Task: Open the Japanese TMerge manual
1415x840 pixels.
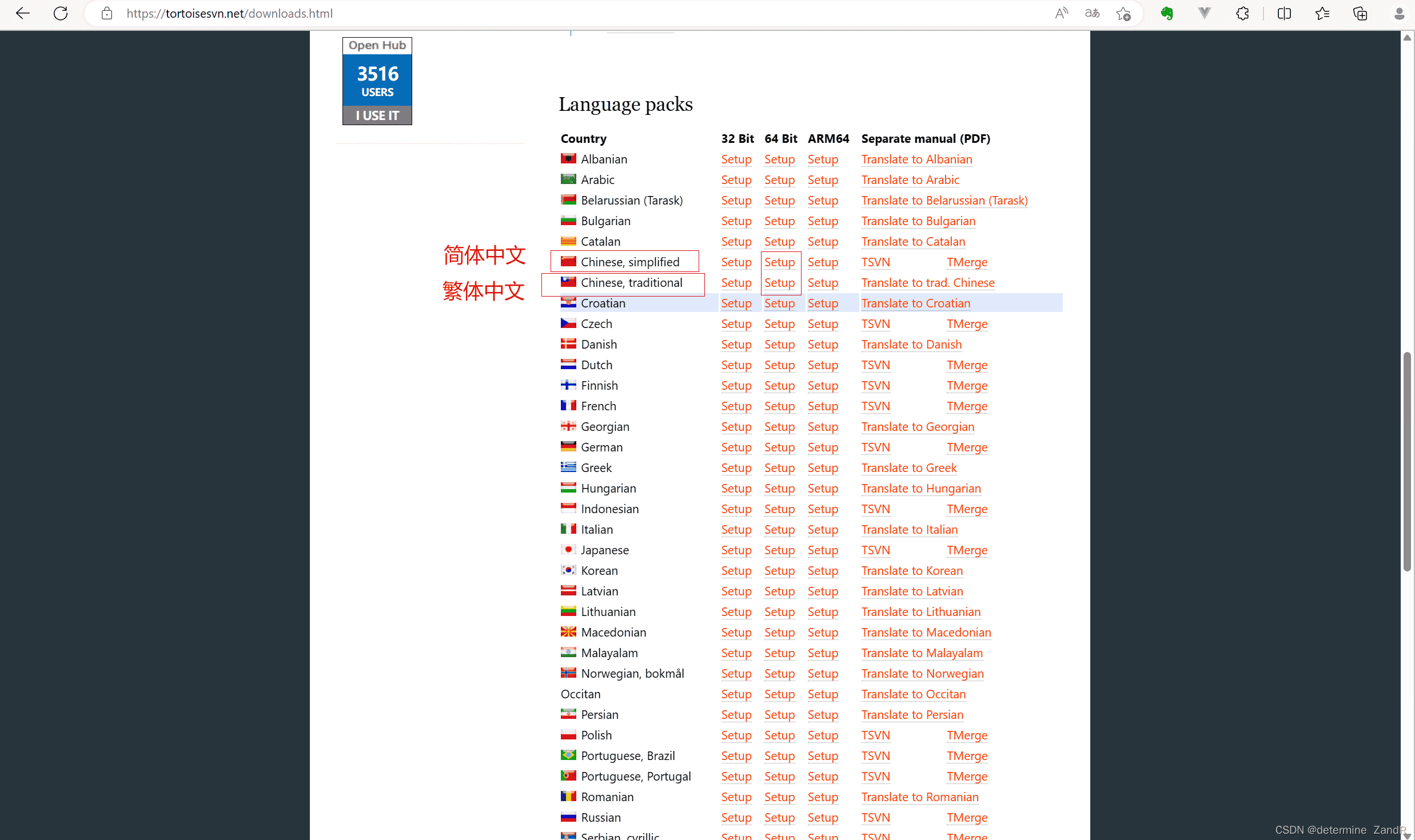Action: [x=966, y=550]
